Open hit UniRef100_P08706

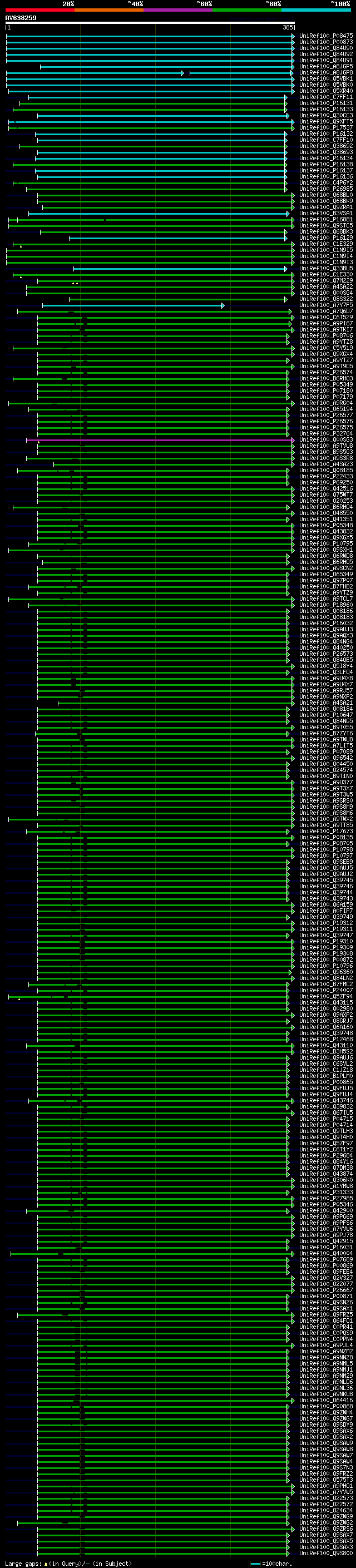[325, 336]
